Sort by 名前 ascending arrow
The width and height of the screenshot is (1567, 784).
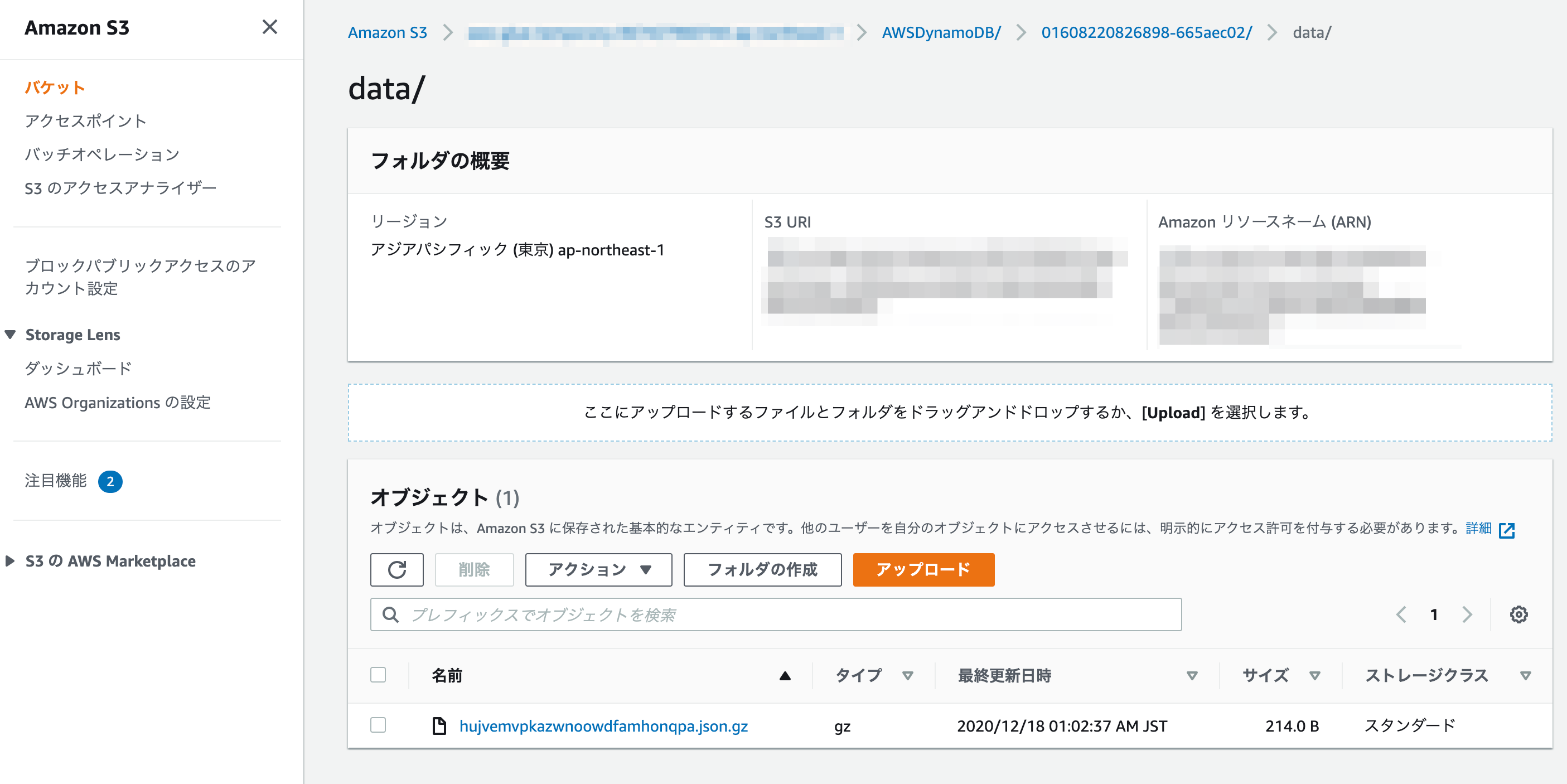click(785, 676)
